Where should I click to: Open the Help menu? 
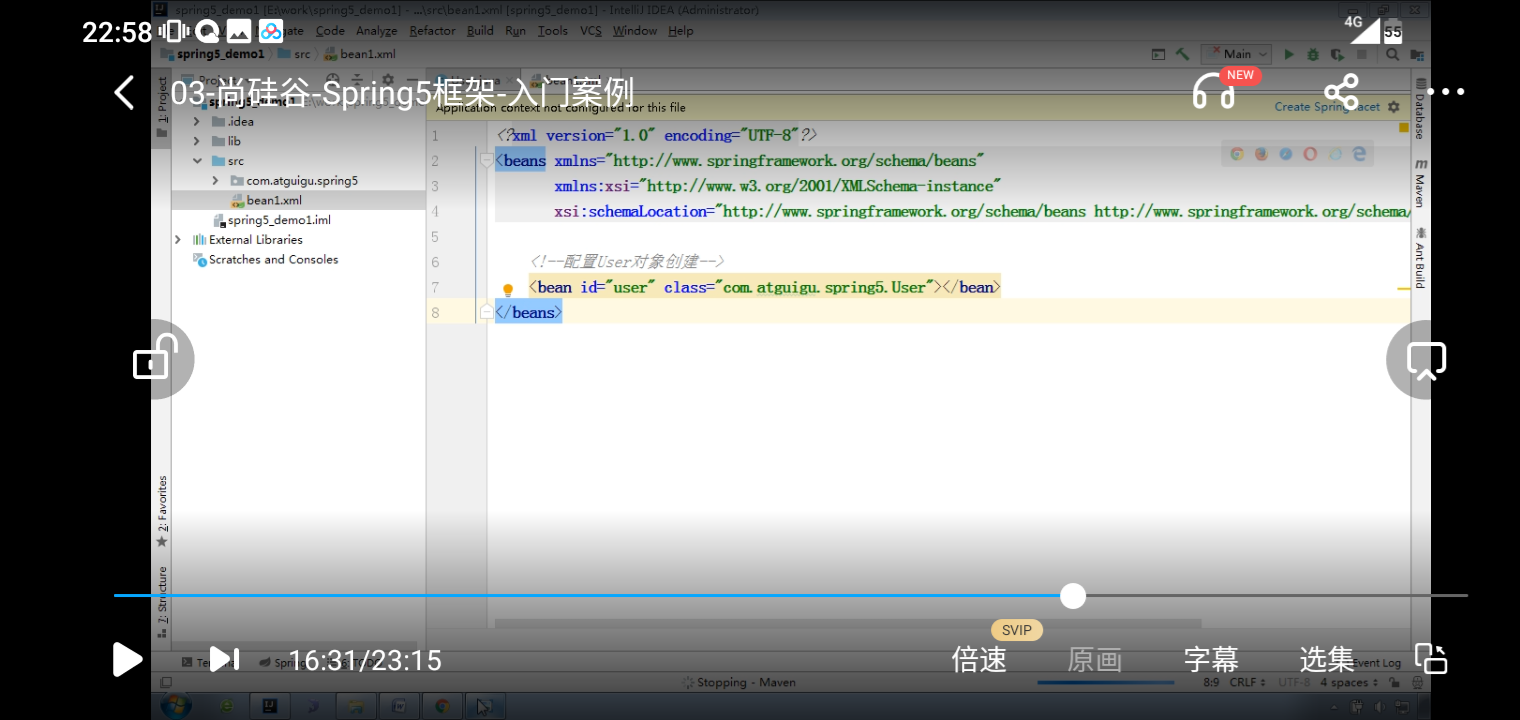(681, 31)
